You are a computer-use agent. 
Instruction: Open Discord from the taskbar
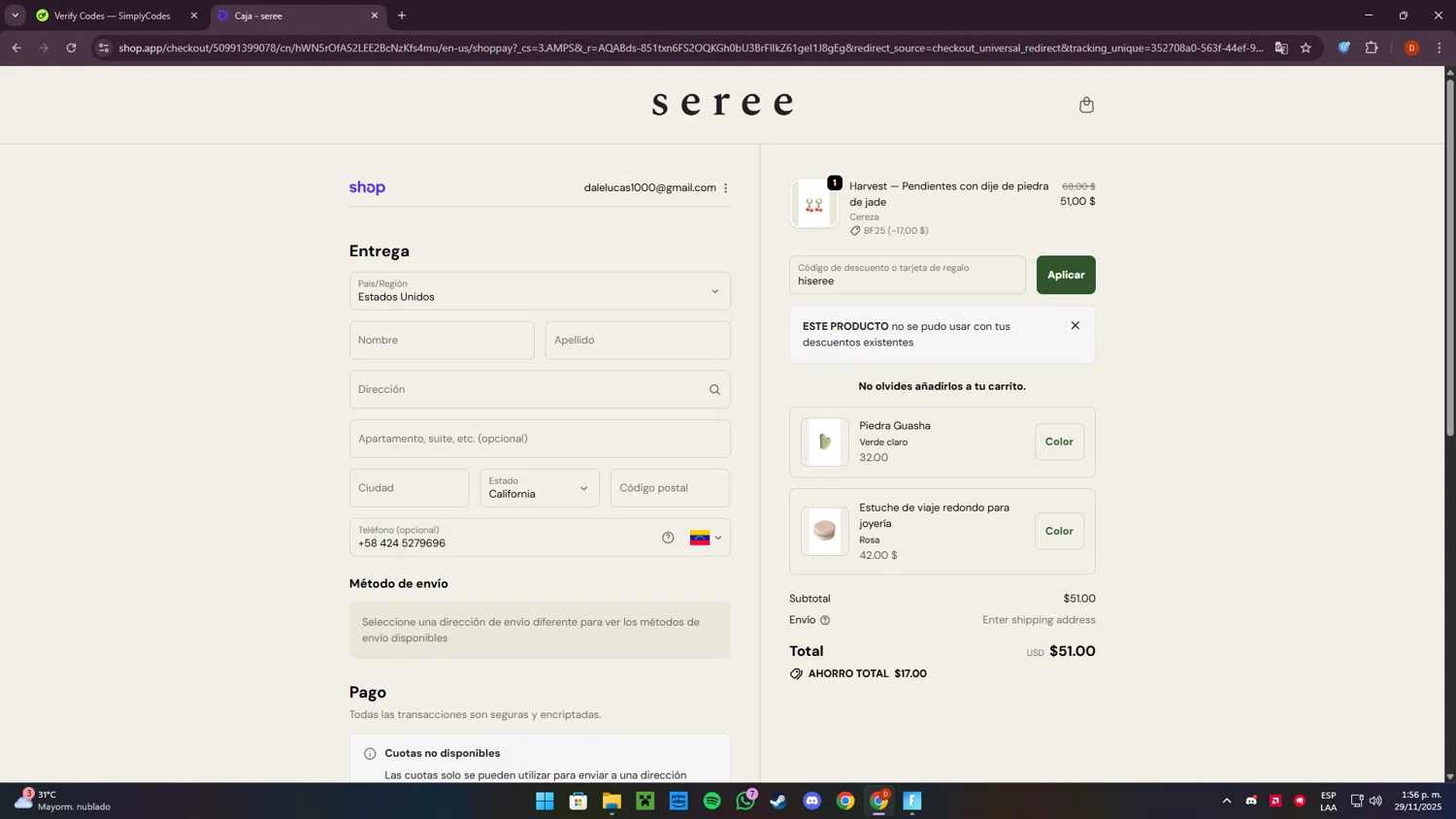click(x=812, y=802)
